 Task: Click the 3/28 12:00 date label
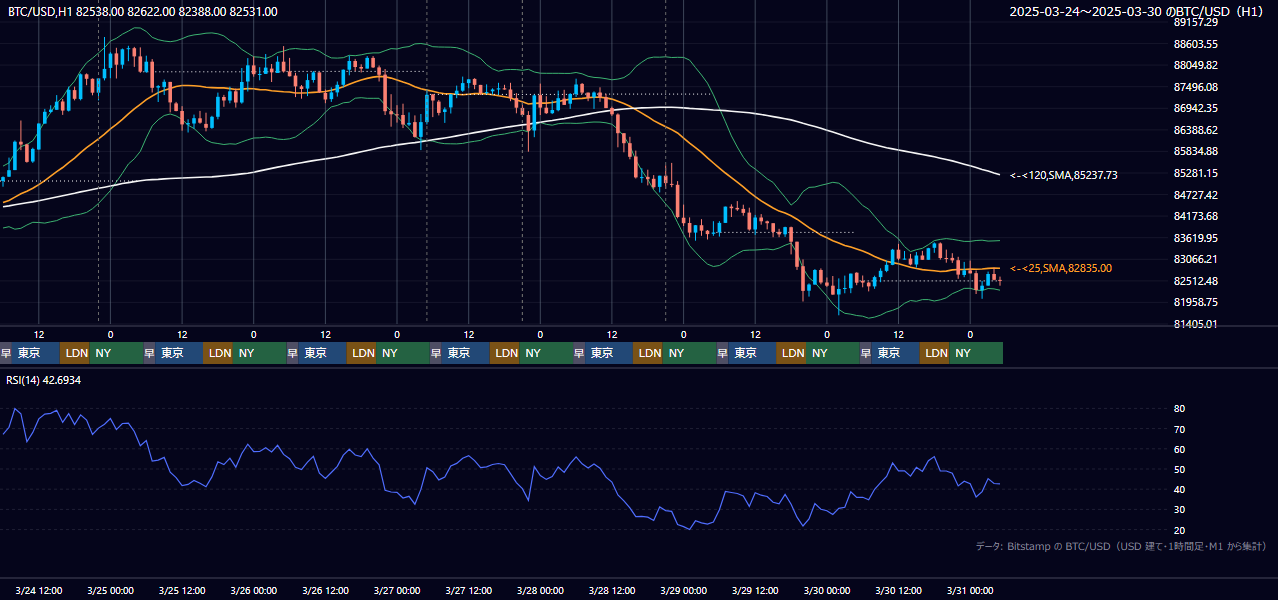point(612,590)
